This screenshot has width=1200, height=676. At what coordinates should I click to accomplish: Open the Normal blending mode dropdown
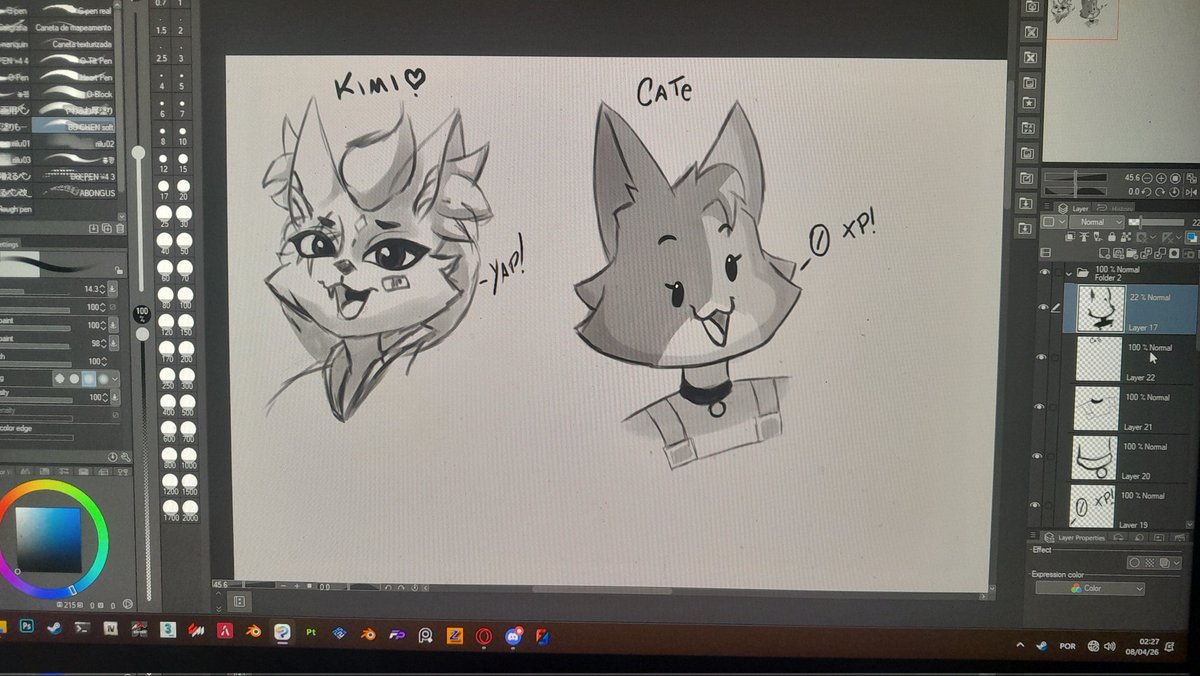[1097, 222]
